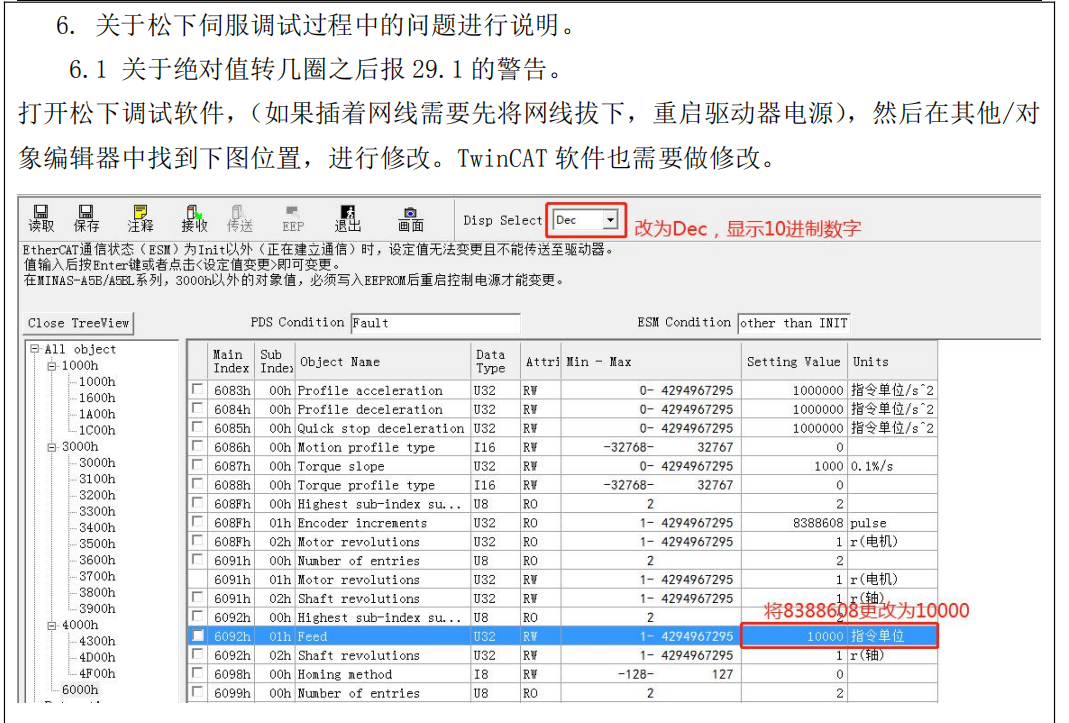Image resolution: width=1069 pixels, height=723 pixels.
Task: Collapse the 3000h tree node
Action: click(51, 447)
